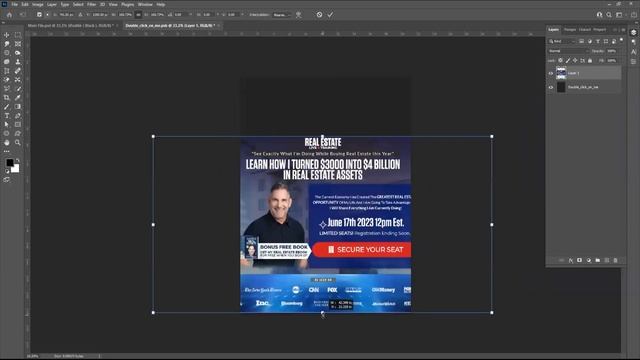The image size is (640, 360).
Task: Switch between free transform and warp modes
Action: point(299,15)
